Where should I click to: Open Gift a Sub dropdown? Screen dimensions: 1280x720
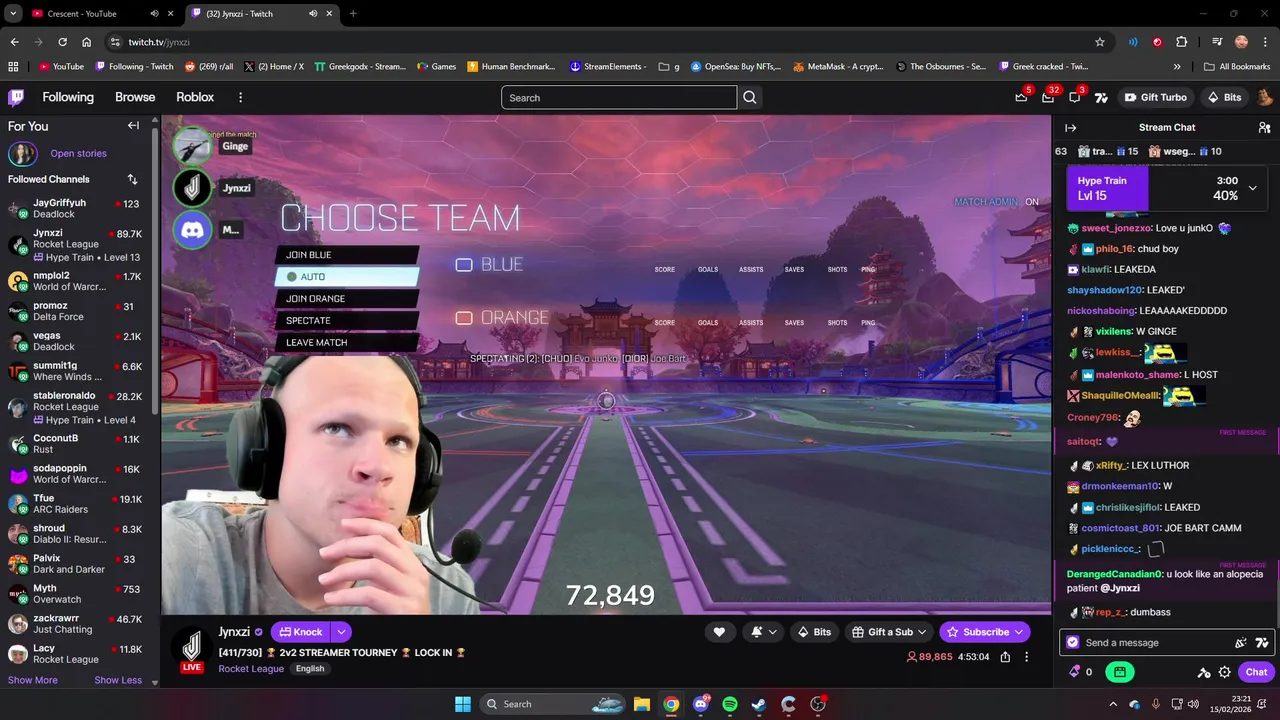pos(888,632)
